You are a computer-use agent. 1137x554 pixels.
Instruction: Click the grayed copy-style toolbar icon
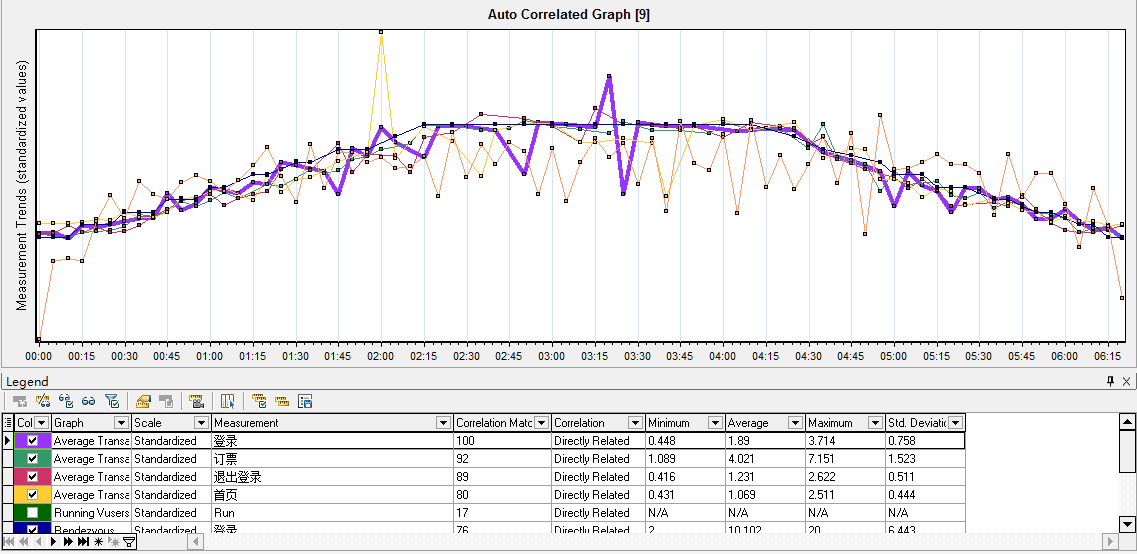(165, 400)
